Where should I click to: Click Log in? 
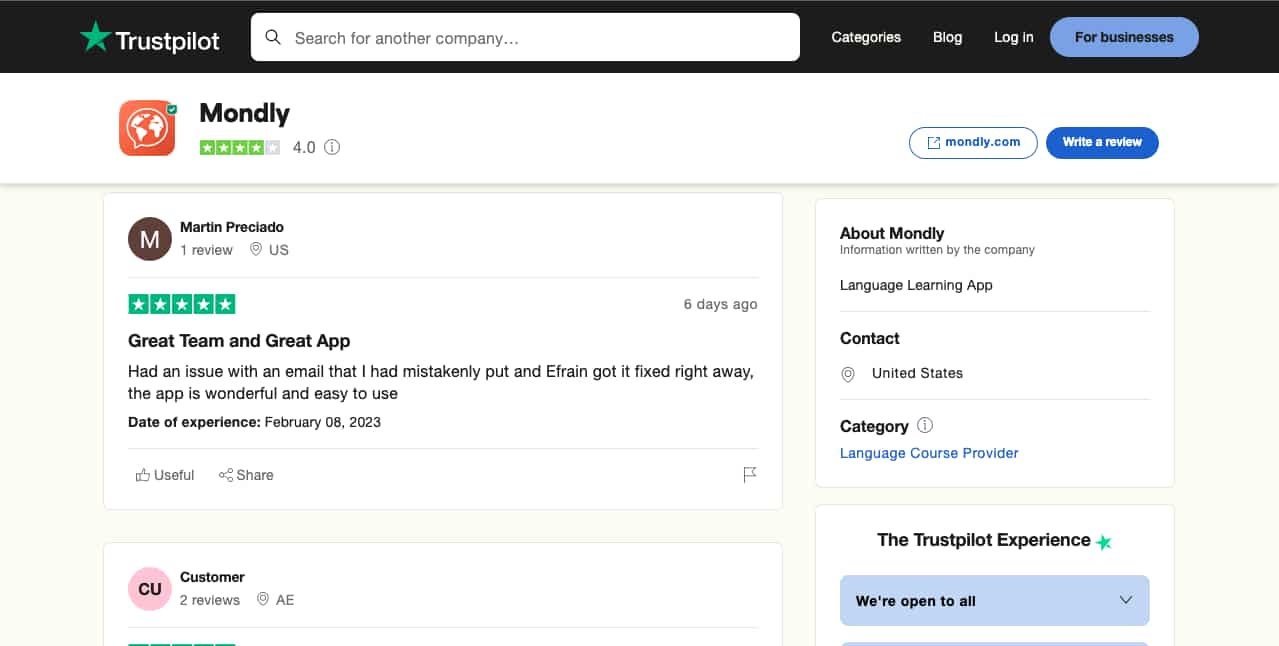1014,37
